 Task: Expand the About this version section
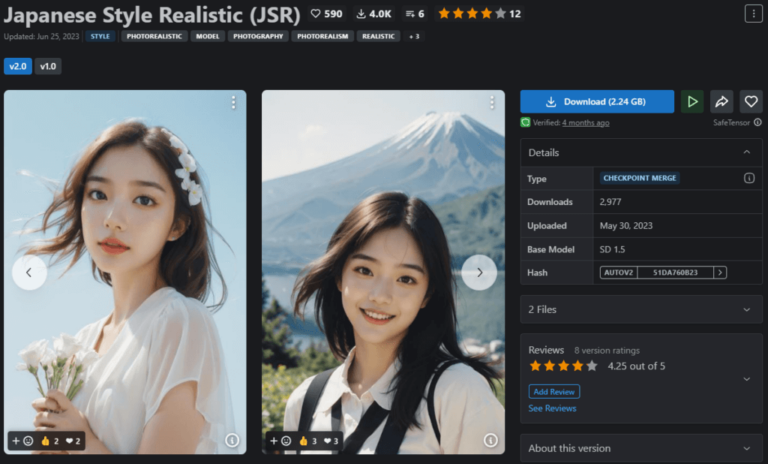[x=746, y=448]
